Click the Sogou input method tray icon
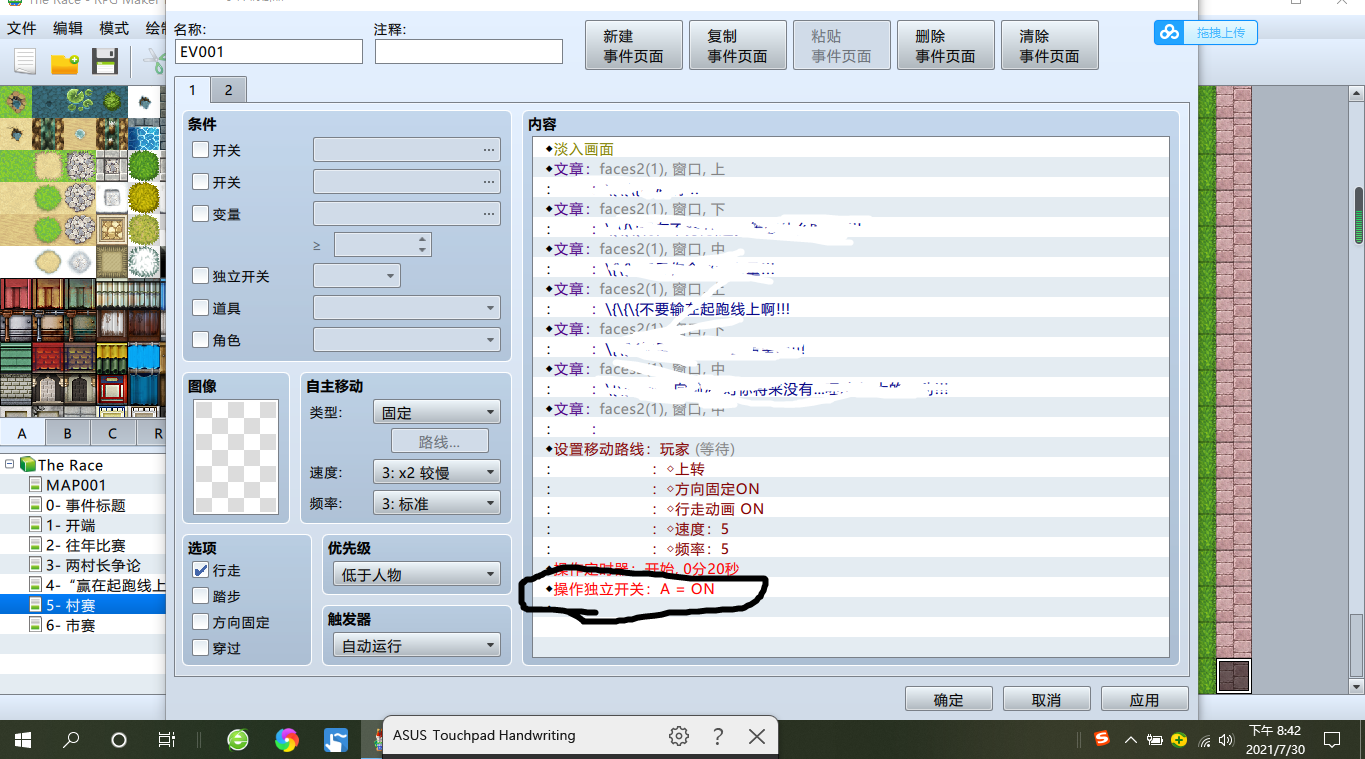The height and width of the screenshot is (759, 1365). pyautogui.click(x=1102, y=739)
